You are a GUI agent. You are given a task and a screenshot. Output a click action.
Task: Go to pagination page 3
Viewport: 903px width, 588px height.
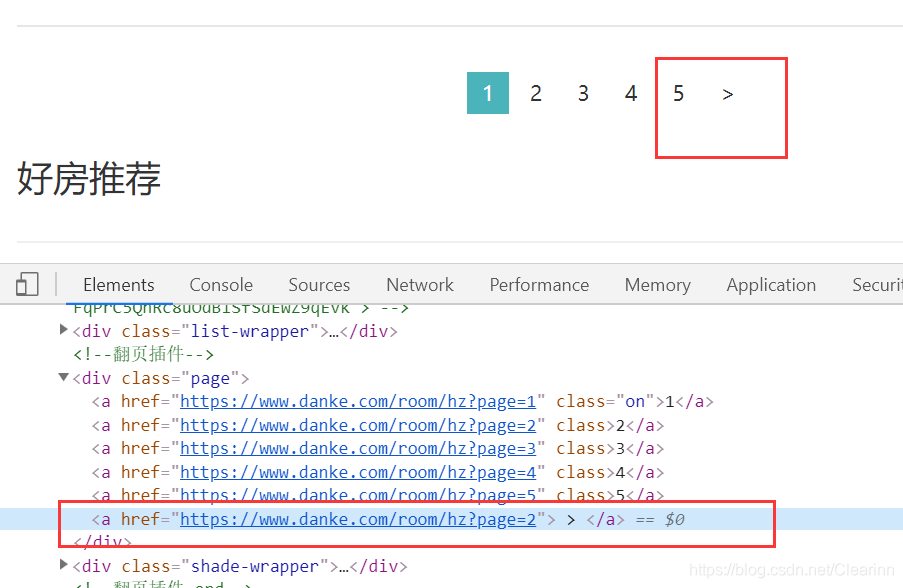coord(583,93)
